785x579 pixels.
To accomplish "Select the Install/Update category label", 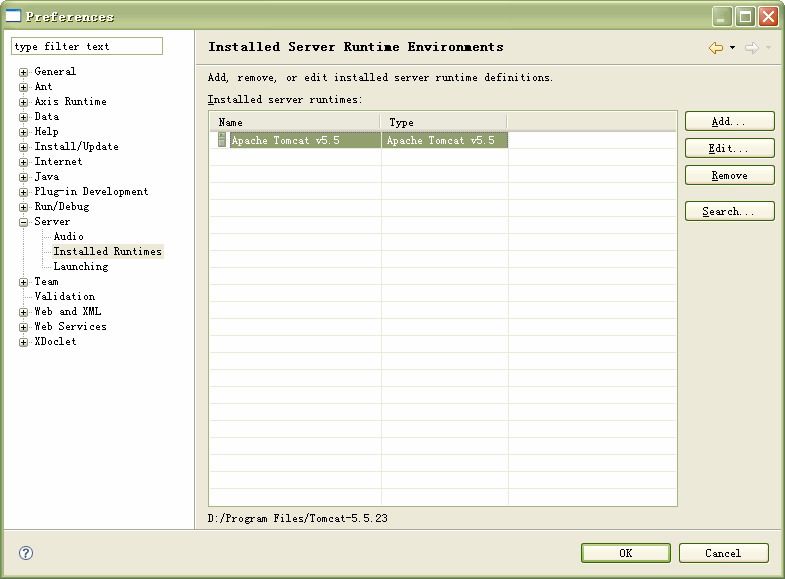I will (x=76, y=146).
